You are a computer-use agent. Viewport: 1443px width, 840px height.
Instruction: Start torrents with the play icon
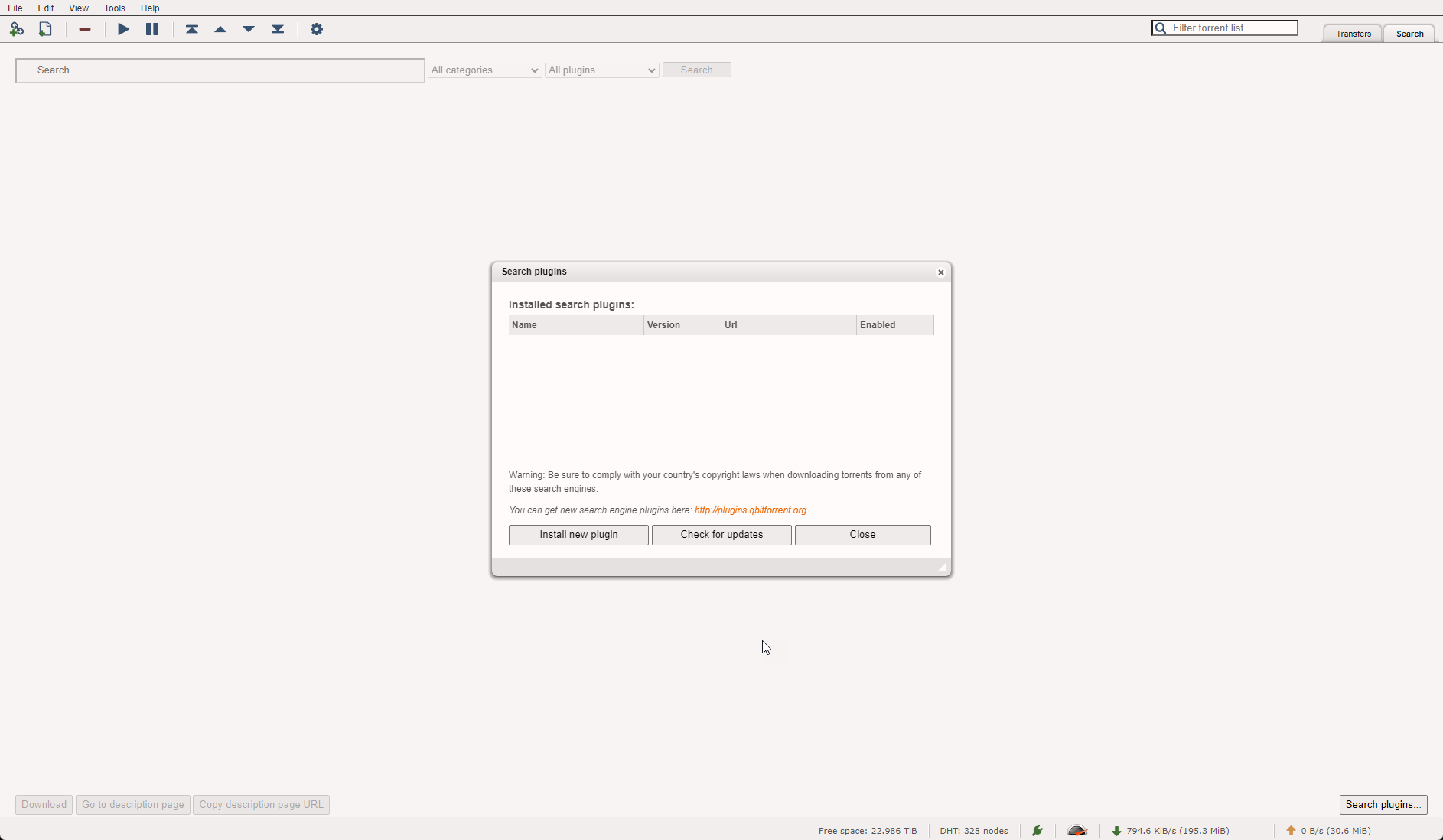click(123, 29)
